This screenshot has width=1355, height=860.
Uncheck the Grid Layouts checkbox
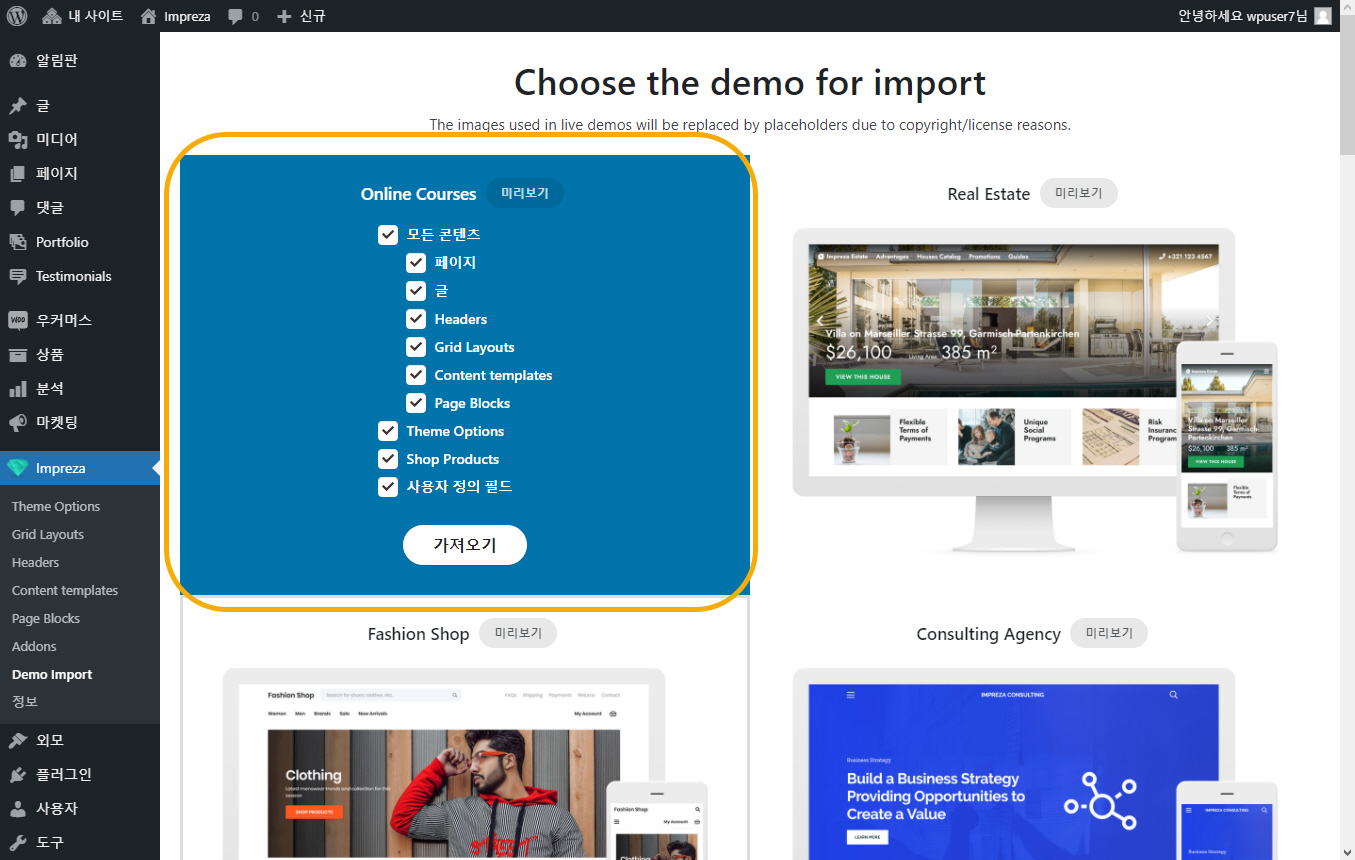[x=416, y=347]
